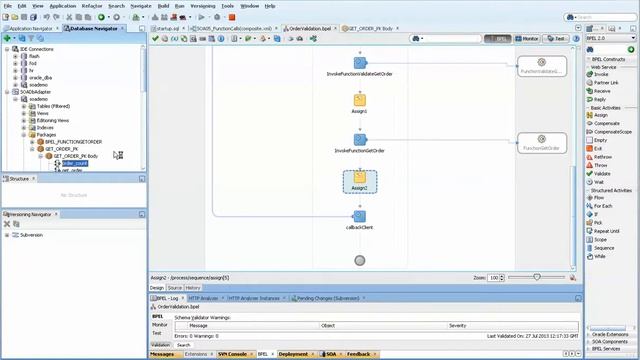This screenshot has width=640, height=360.
Task: Click the blue help question mark icon
Action: click(x=576, y=39)
